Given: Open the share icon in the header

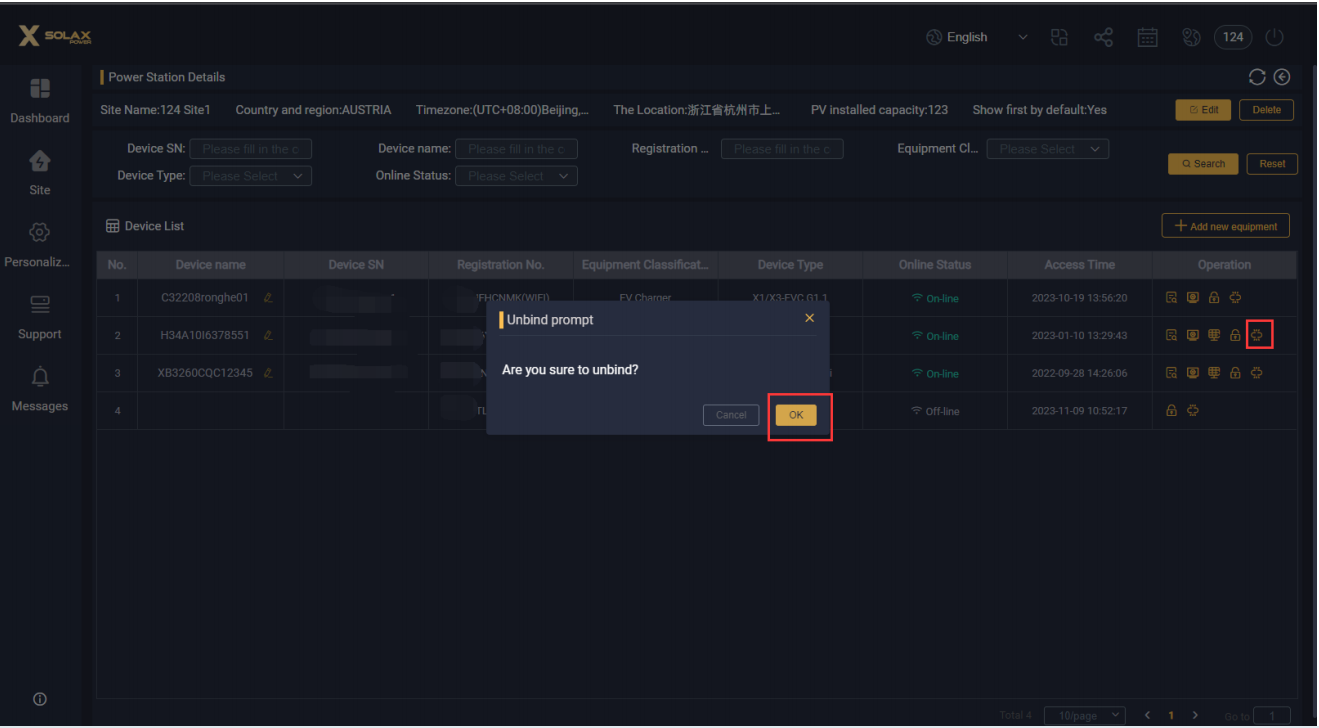Looking at the screenshot, I should coord(1103,36).
